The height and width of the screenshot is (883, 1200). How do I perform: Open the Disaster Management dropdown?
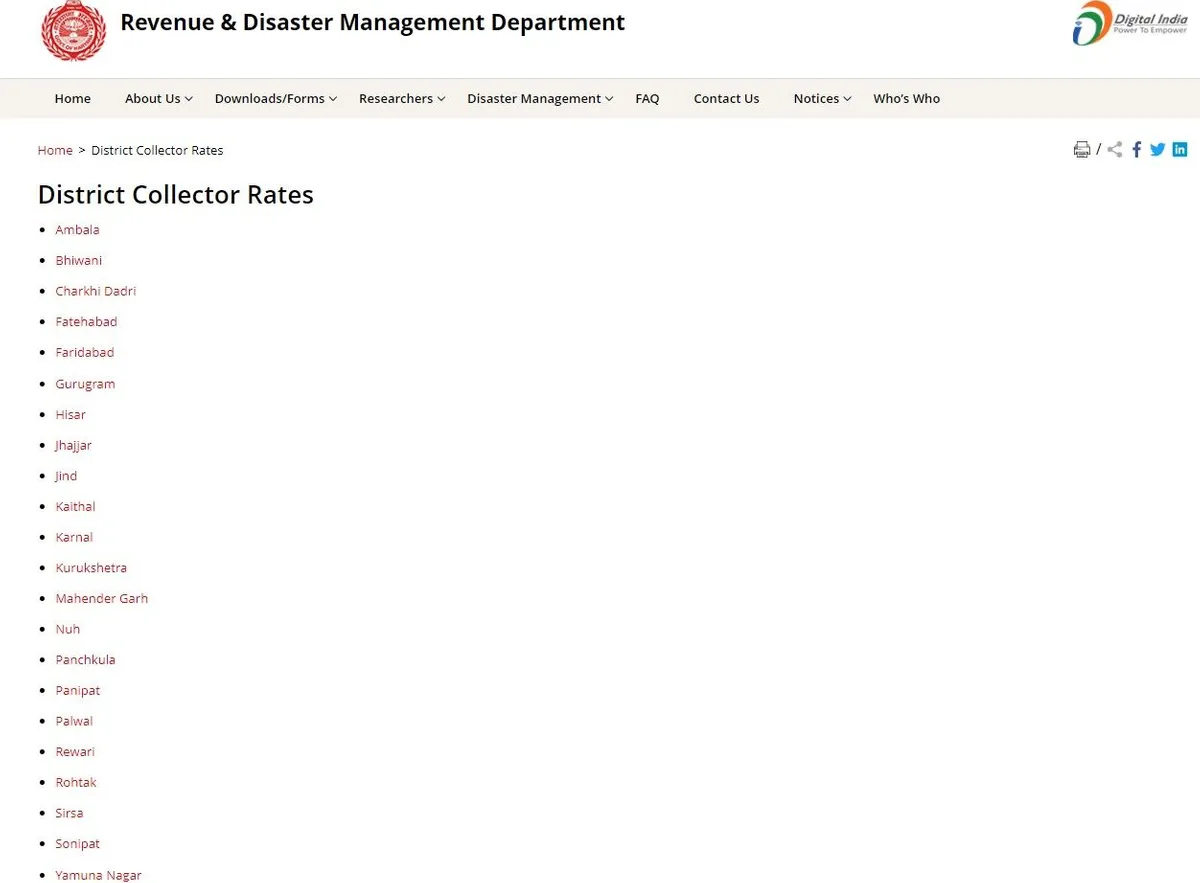(540, 98)
